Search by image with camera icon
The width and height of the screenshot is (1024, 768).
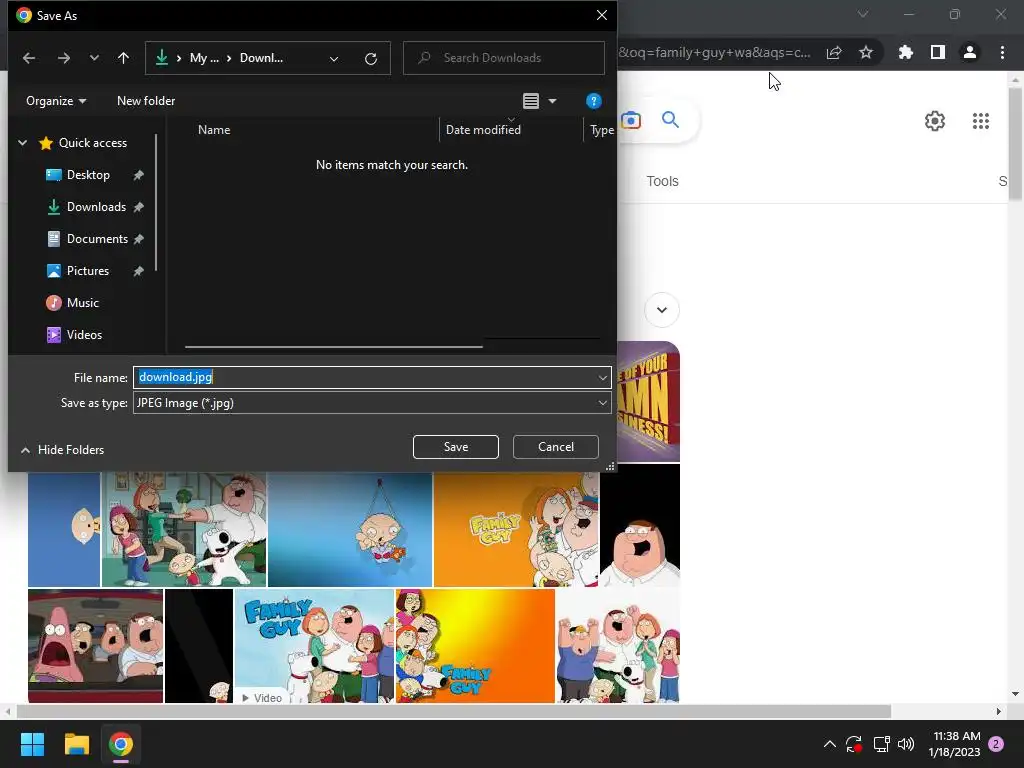[631, 120]
